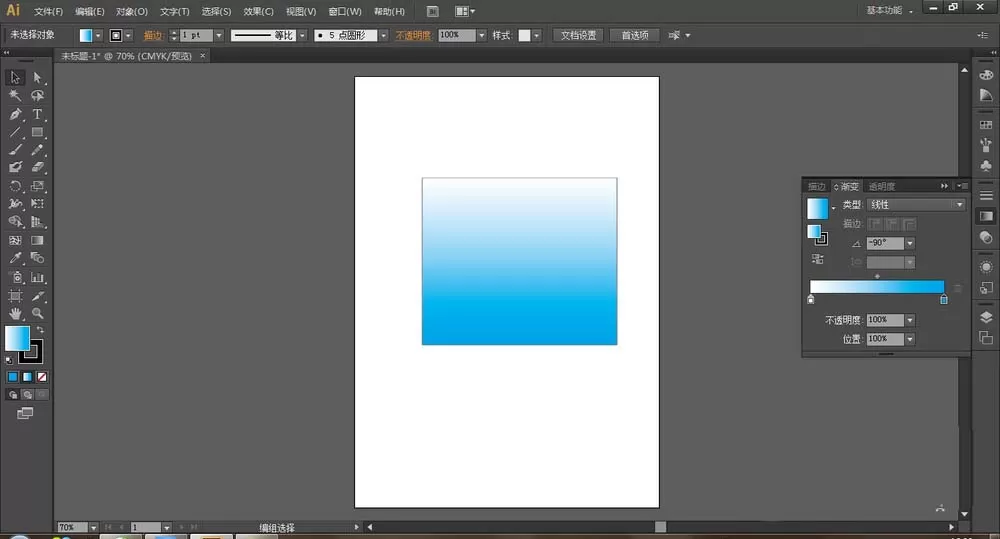Image resolution: width=1000 pixels, height=539 pixels.
Task: Switch to the 透明度 panel tab
Action: pyautogui.click(x=881, y=186)
